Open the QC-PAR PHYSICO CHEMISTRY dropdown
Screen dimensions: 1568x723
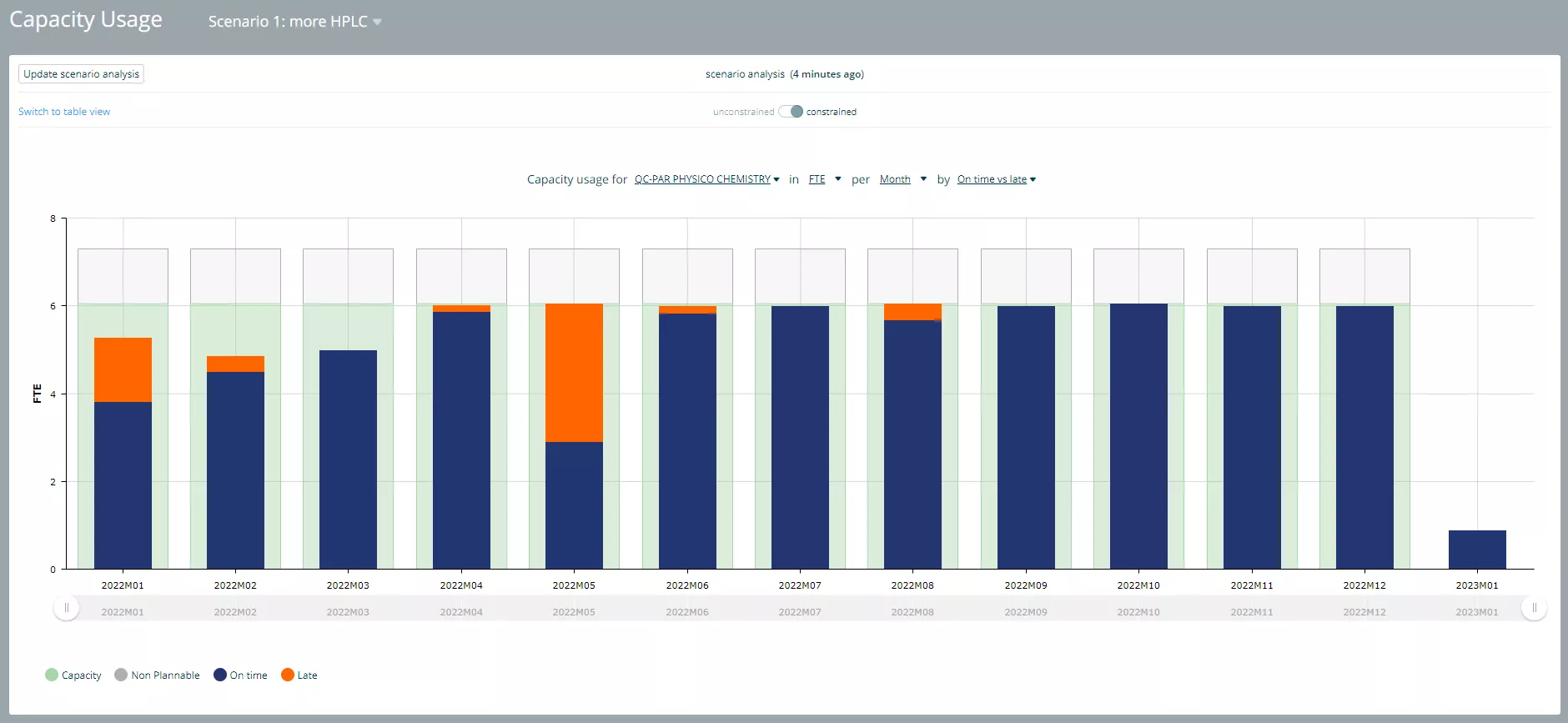(706, 179)
